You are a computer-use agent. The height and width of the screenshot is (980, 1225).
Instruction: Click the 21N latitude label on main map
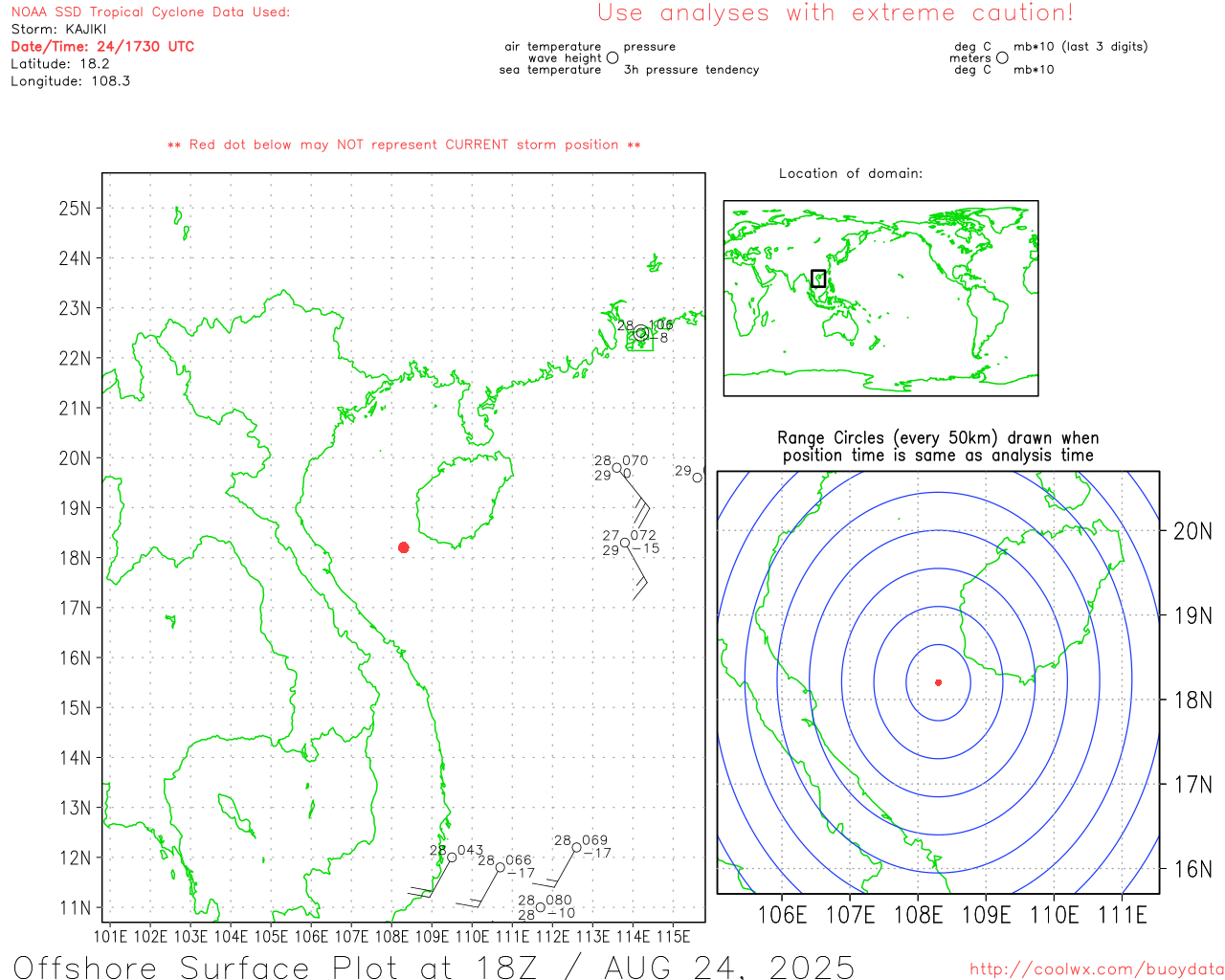click(x=76, y=408)
